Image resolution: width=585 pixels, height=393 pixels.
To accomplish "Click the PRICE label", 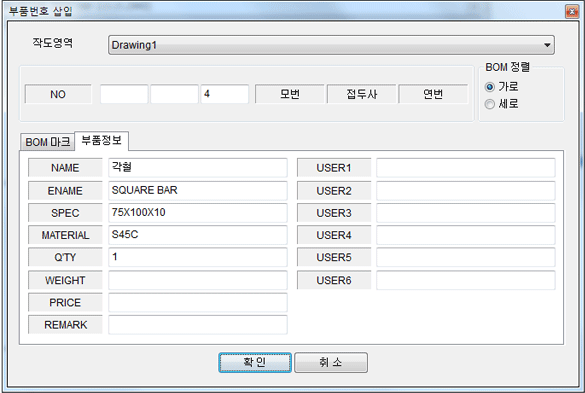I will click(65, 302).
